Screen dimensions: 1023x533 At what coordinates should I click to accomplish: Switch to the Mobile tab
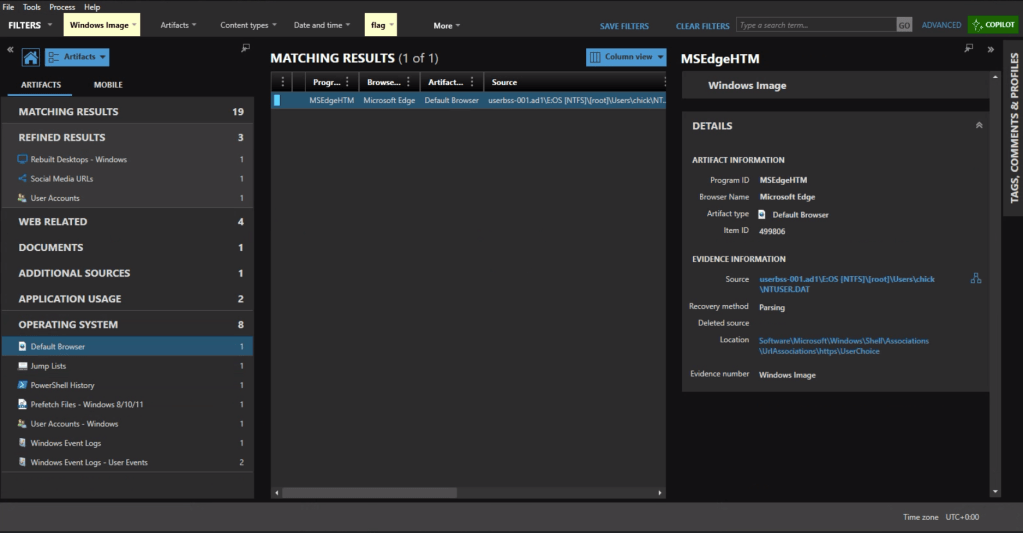(108, 85)
